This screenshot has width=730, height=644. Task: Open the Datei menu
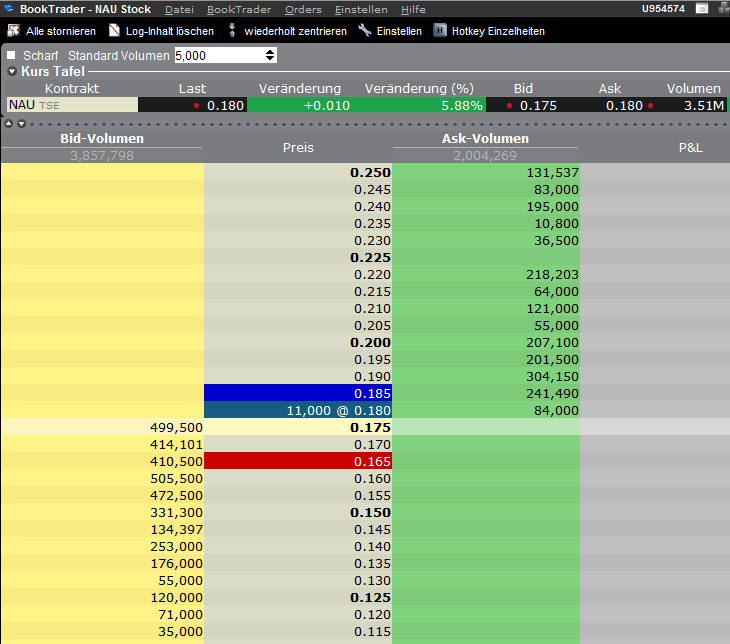point(179,9)
